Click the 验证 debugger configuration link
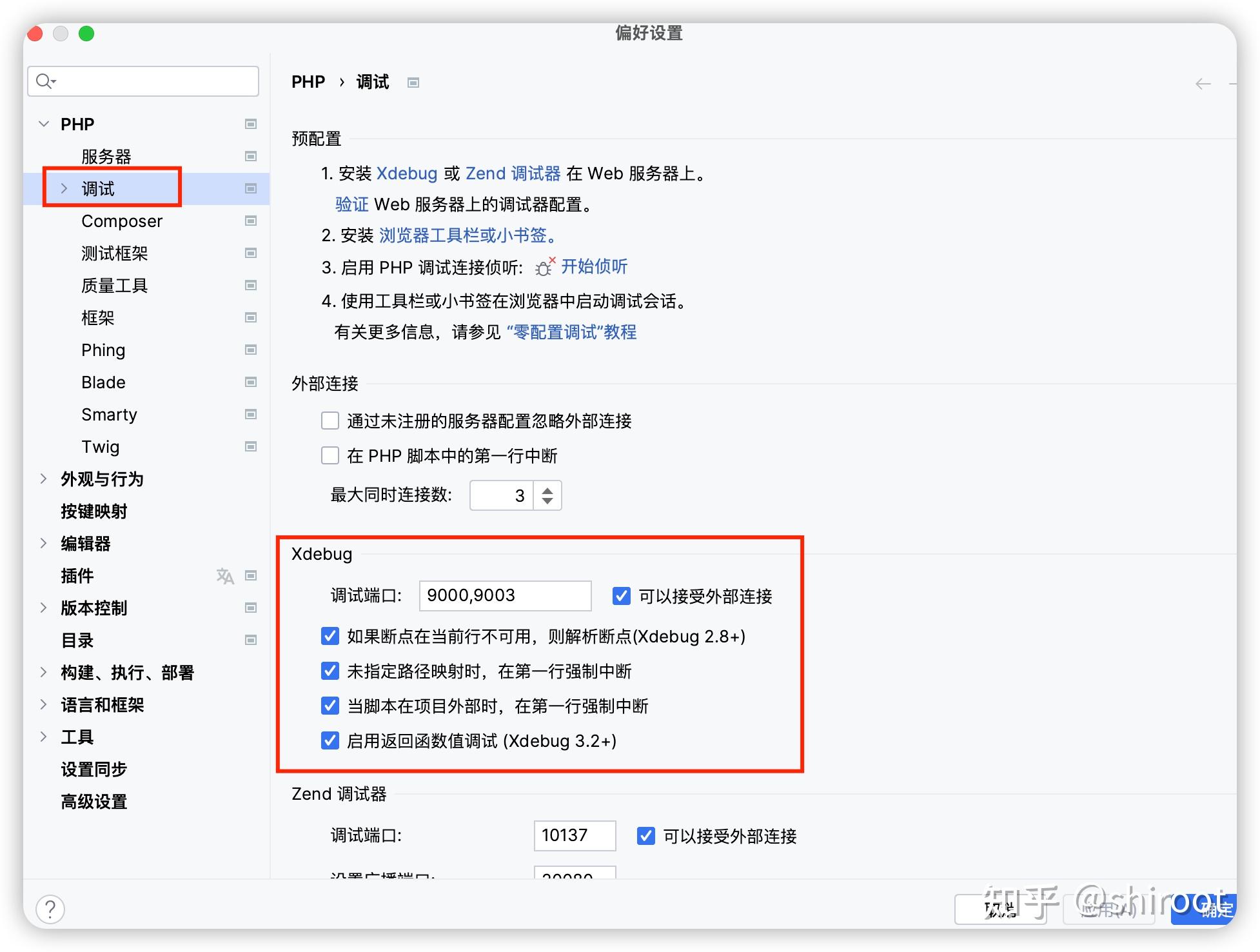Viewport: 1260px width, 952px height. (351, 204)
